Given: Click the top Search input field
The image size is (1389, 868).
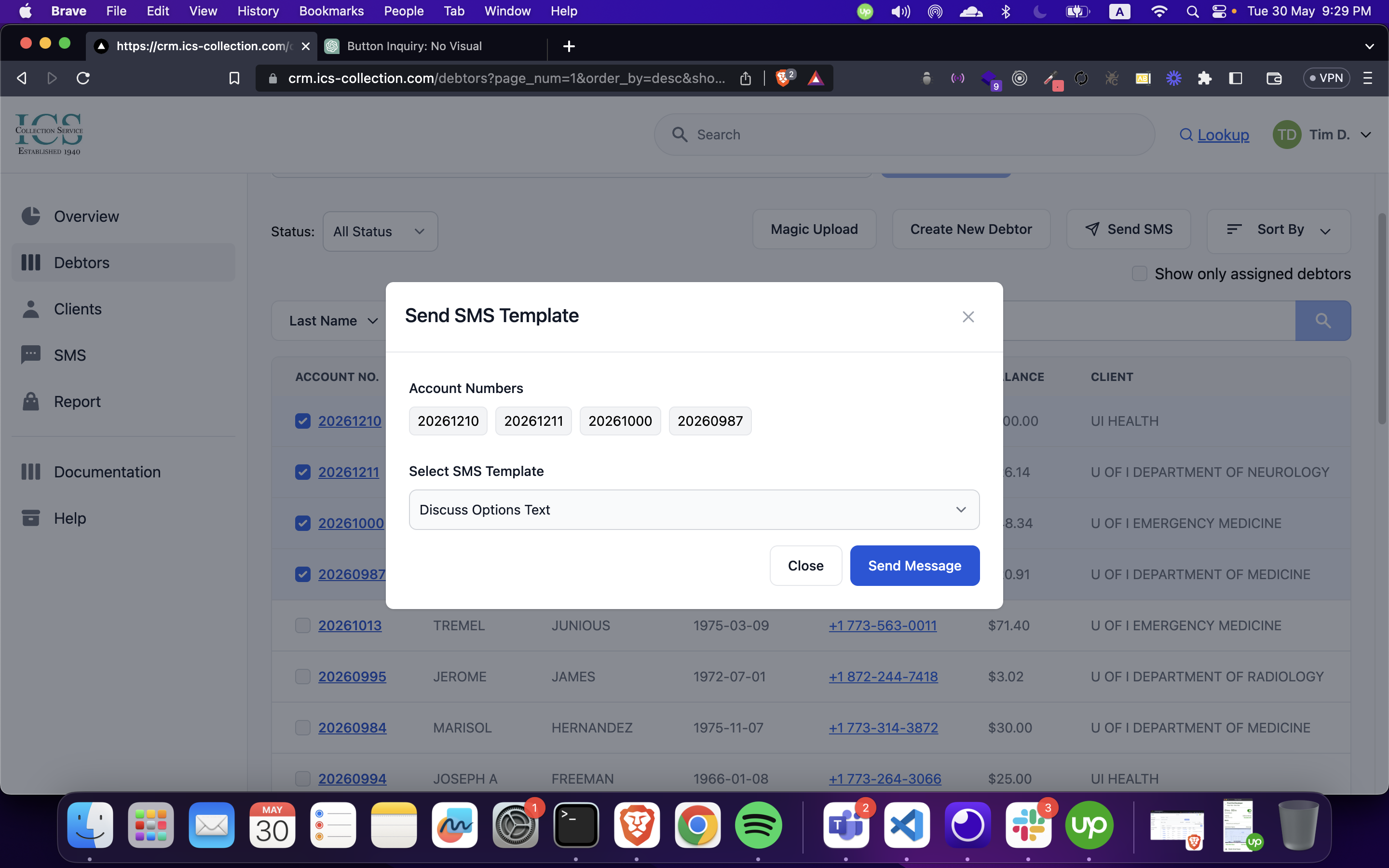Looking at the screenshot, I should (904, 135).
